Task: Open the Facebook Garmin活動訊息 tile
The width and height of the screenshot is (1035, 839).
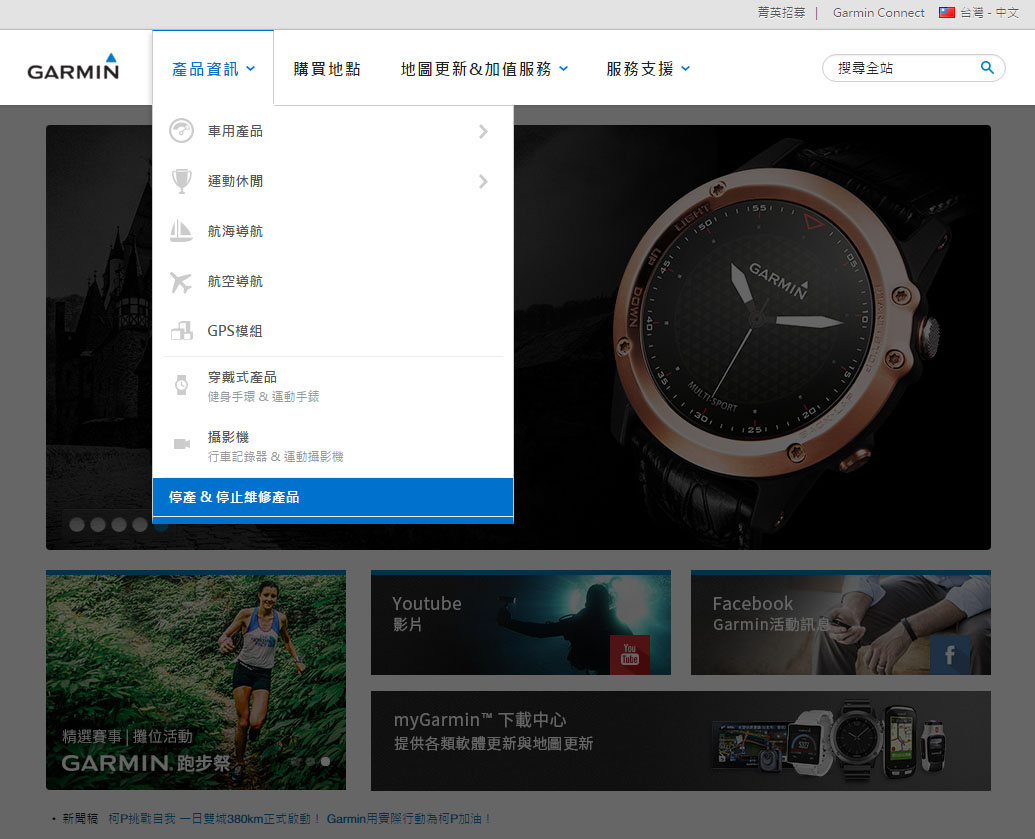Action: coord(840,622)
